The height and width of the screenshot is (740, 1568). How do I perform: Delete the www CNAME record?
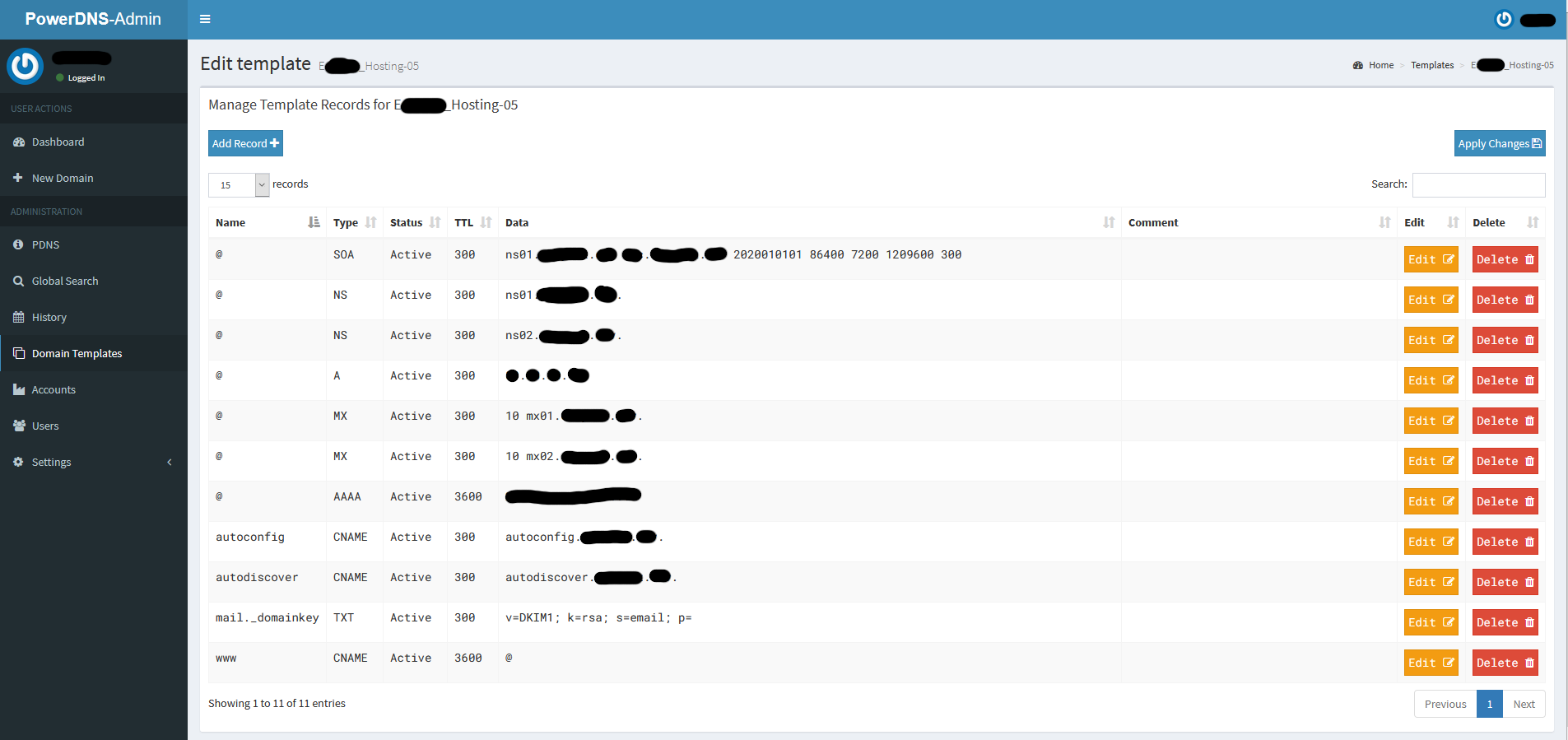pos(1505,663)
